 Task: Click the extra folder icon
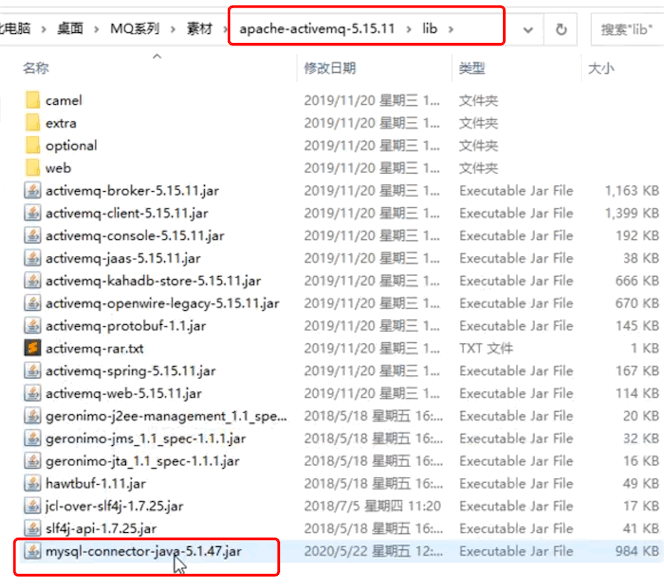pyautogui.click(x=33, y=123)
